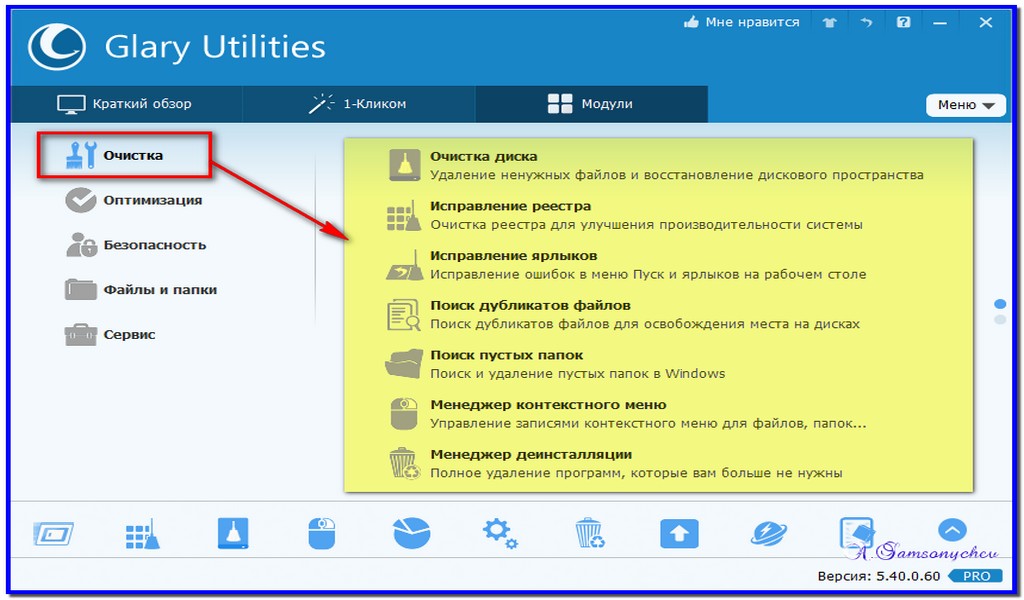
Task: Launch Исправление реестра module
Action: coord(625,215)
